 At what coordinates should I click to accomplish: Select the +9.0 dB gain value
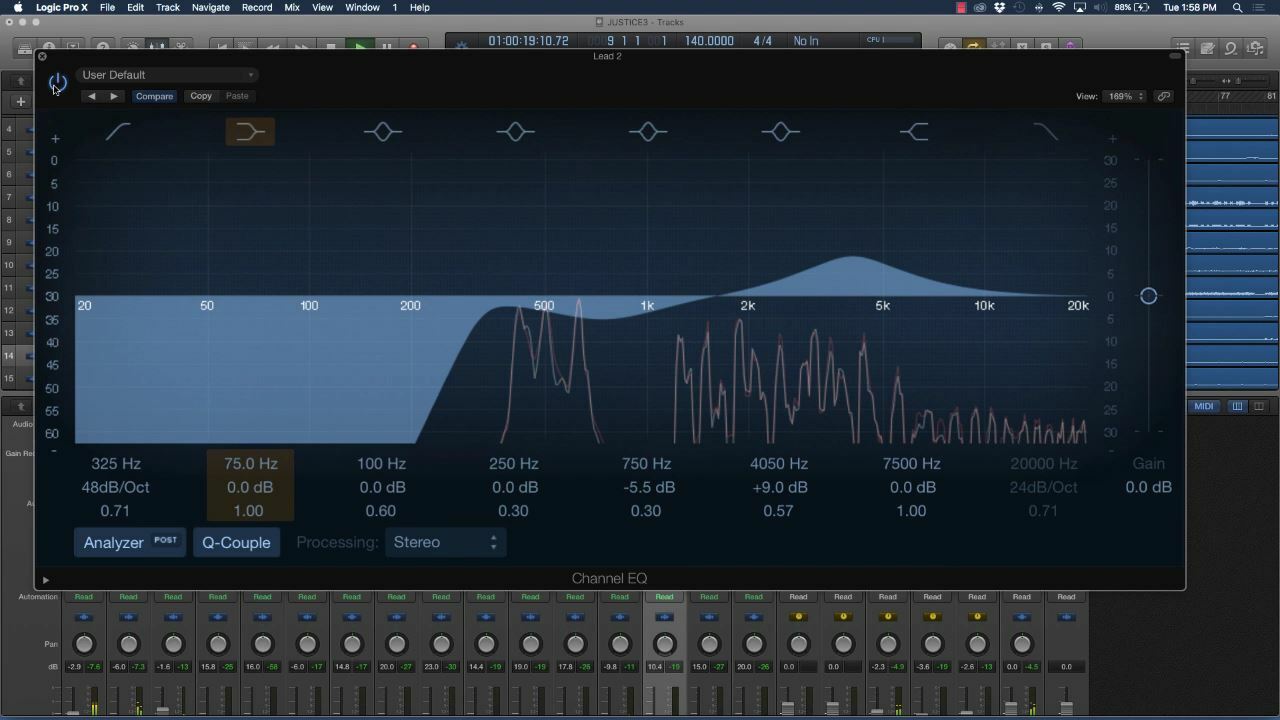pos(779,487)
